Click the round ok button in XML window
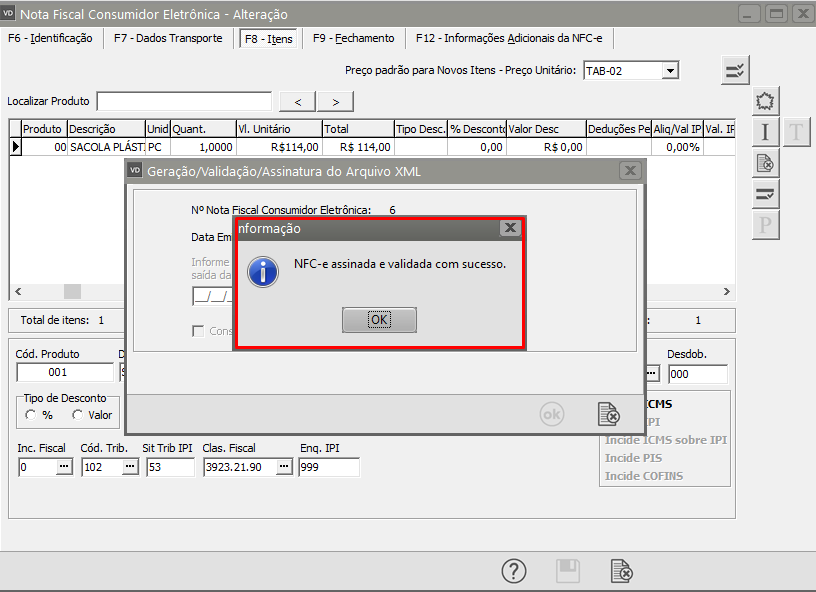Screen dimensions: 816x592 (552, 414)
